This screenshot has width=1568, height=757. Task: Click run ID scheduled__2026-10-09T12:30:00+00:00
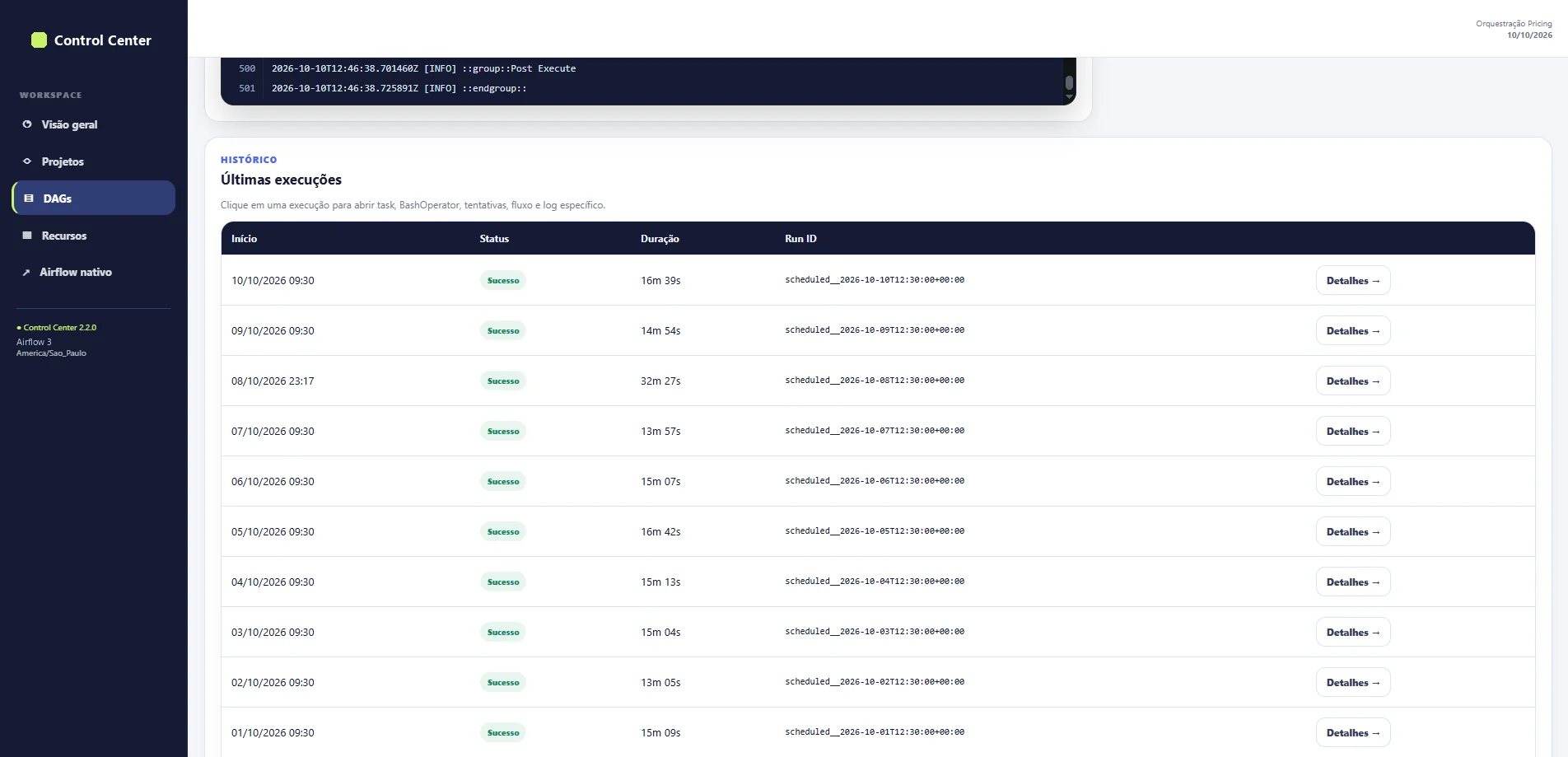tap(875, 330)
